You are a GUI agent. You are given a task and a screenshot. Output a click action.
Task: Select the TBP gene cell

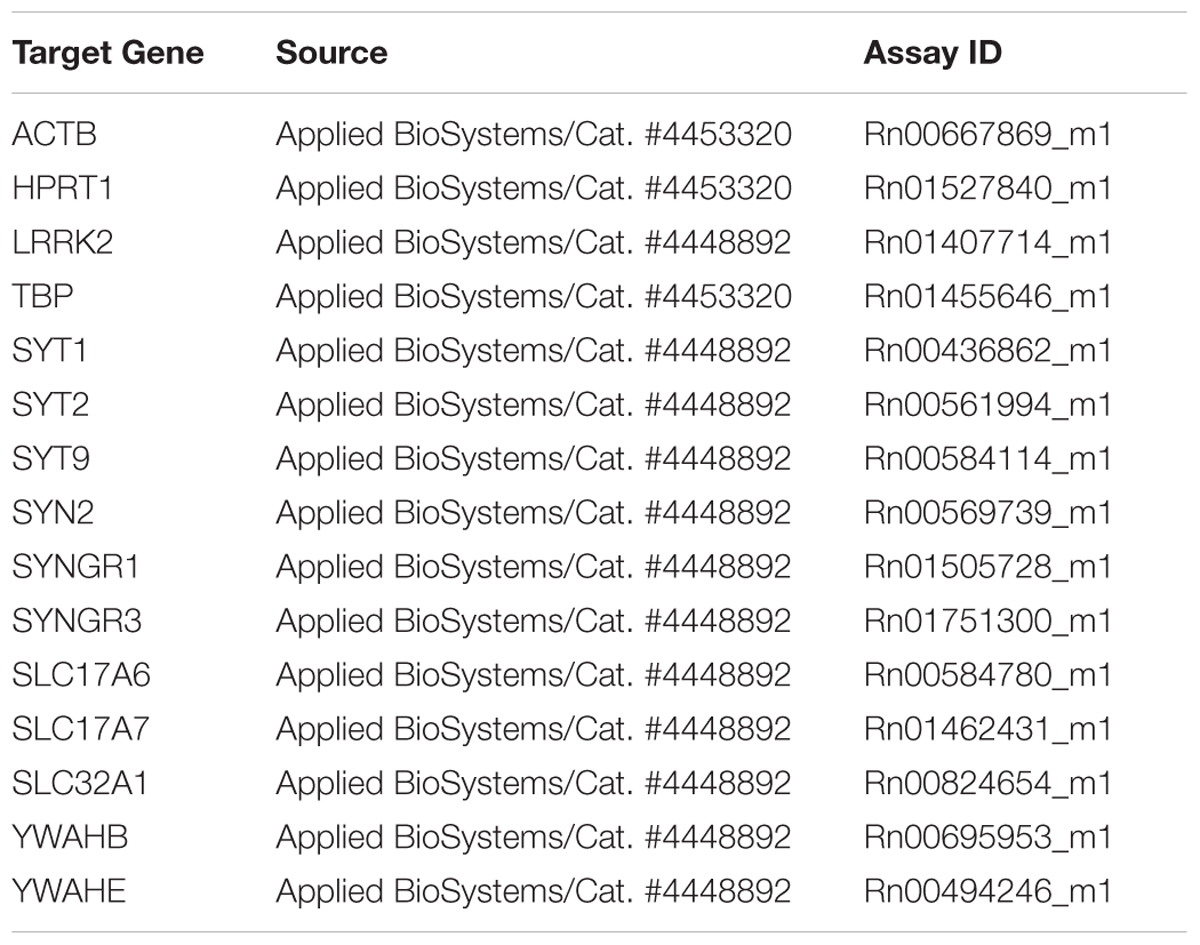[42, 296]
